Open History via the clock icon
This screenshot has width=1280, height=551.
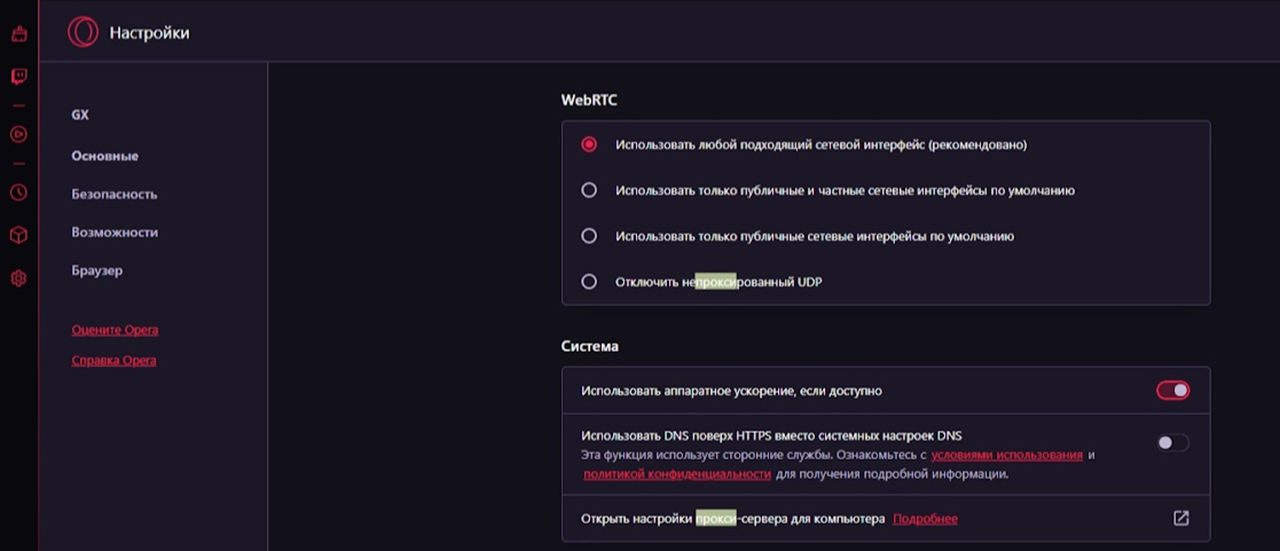coord(18,192)
